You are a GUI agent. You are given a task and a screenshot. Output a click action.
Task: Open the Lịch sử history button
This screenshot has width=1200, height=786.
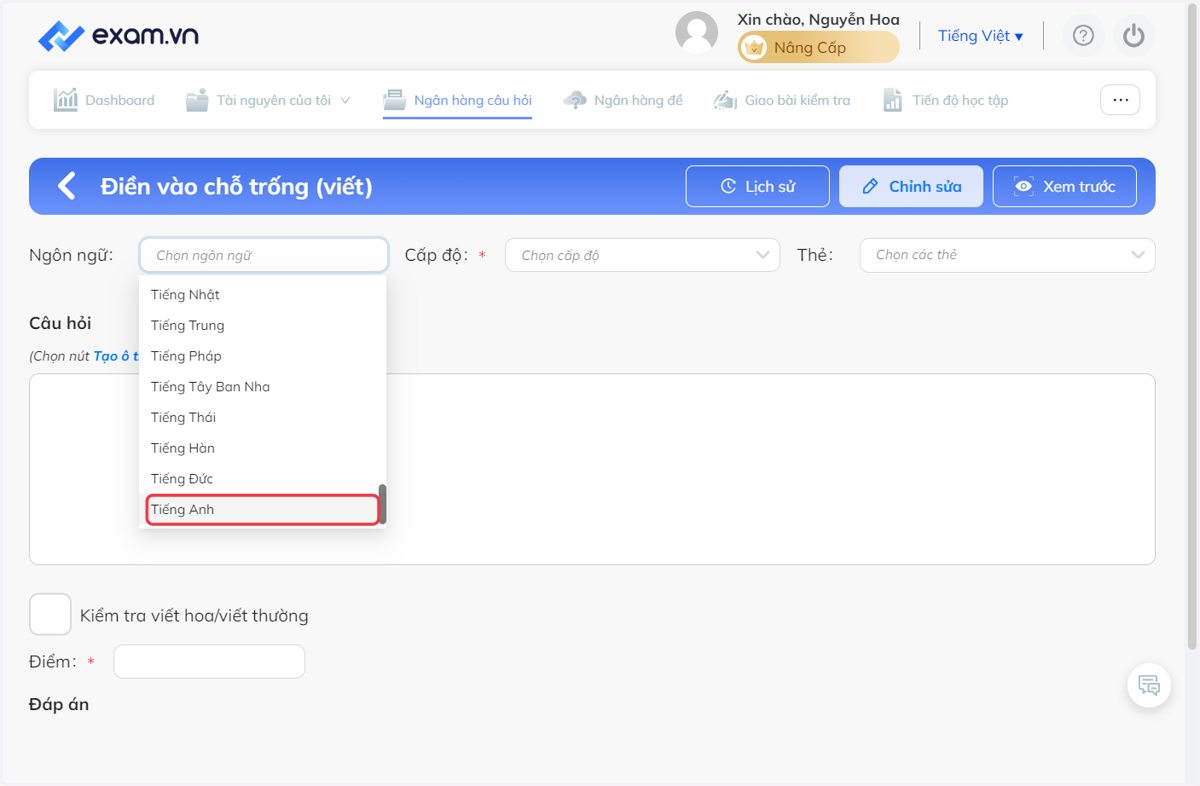pyautogui.click(x=758, y=186)
